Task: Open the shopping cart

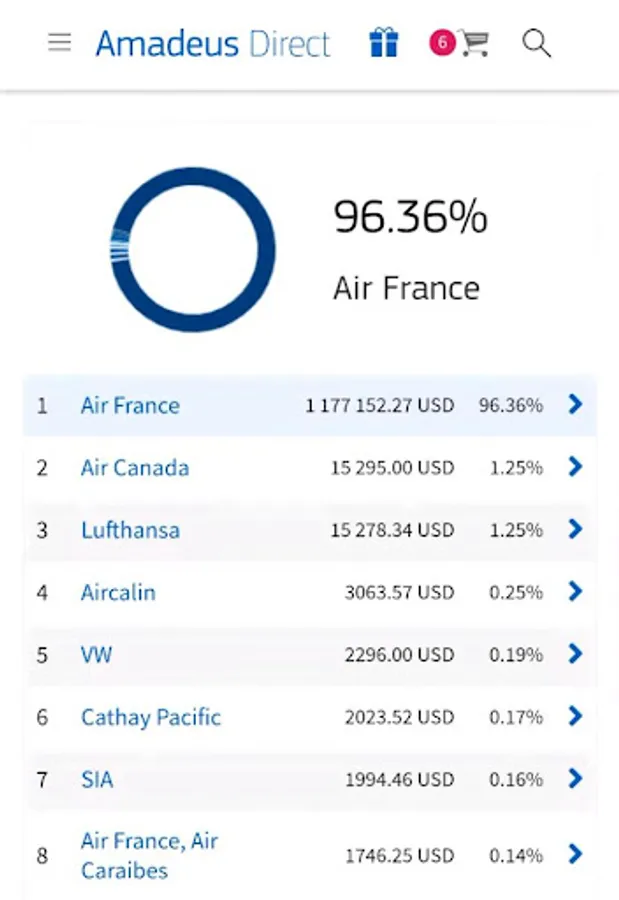Action: [x=475, y=43]
